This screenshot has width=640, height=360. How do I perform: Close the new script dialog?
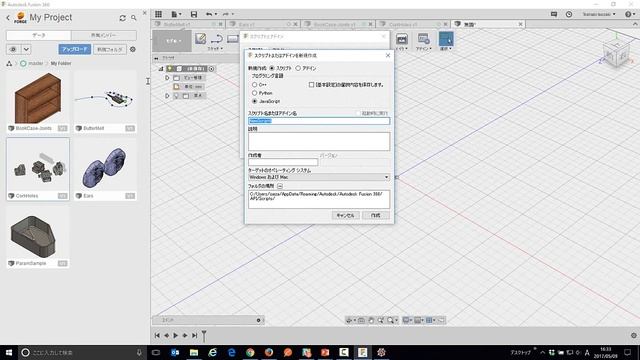point(388,55)
